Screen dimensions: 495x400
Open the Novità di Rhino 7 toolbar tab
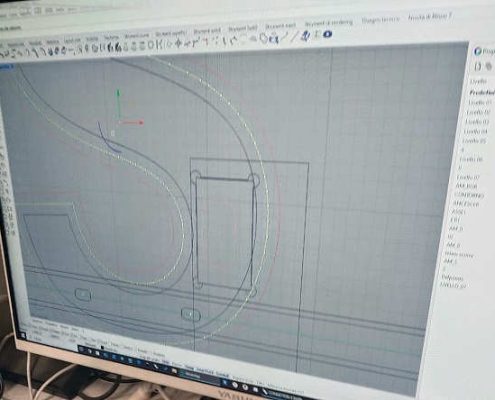tap(430, 17)
